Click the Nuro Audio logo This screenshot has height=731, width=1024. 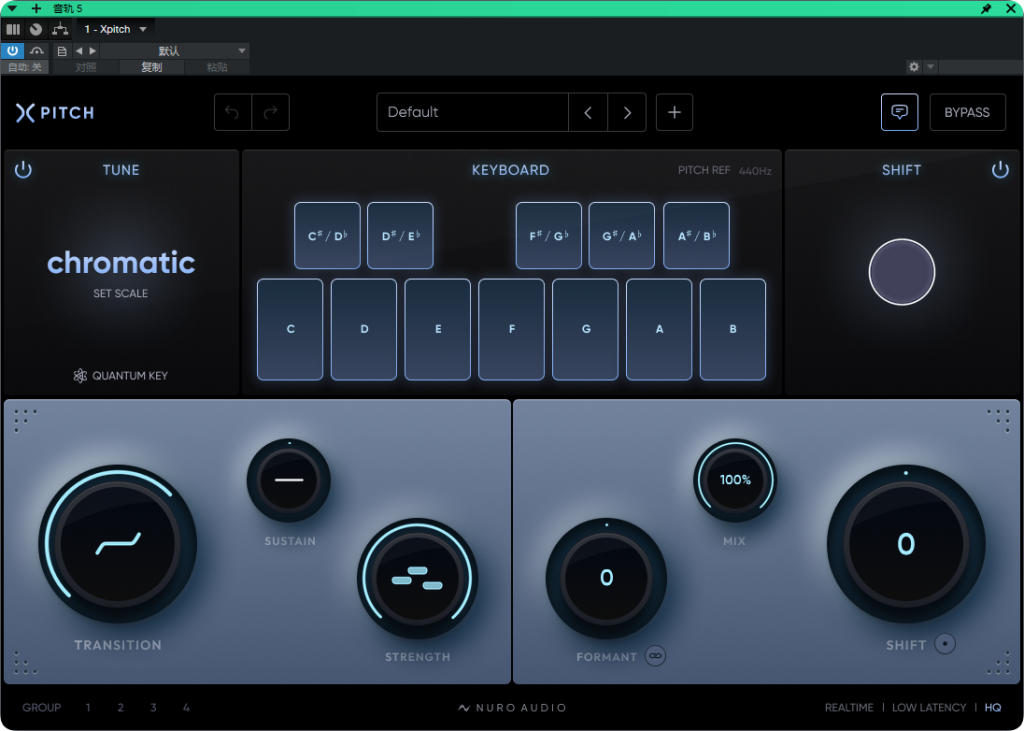pos(512,707)
